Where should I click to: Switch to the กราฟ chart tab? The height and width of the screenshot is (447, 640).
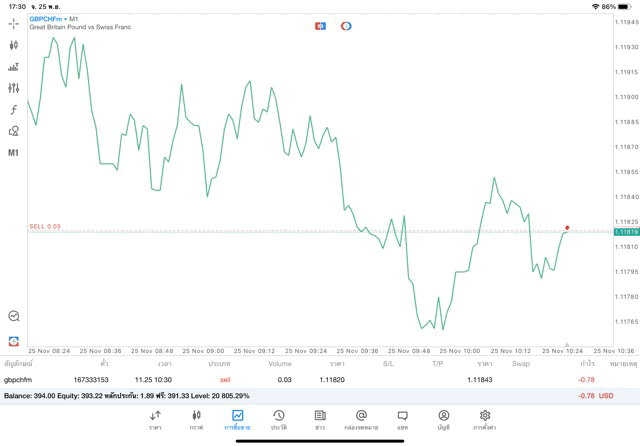click(196, 420)
